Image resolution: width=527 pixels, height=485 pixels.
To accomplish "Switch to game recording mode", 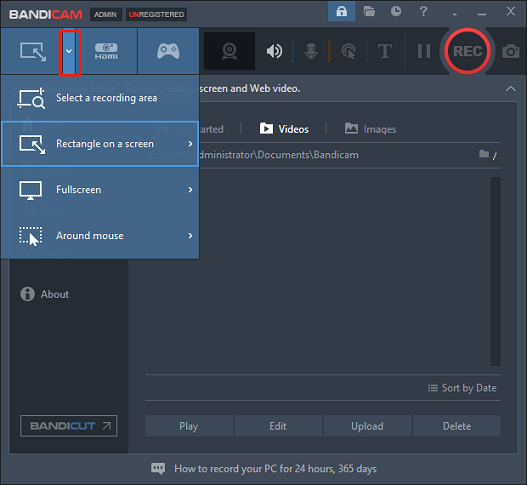I will pos(168,51).
